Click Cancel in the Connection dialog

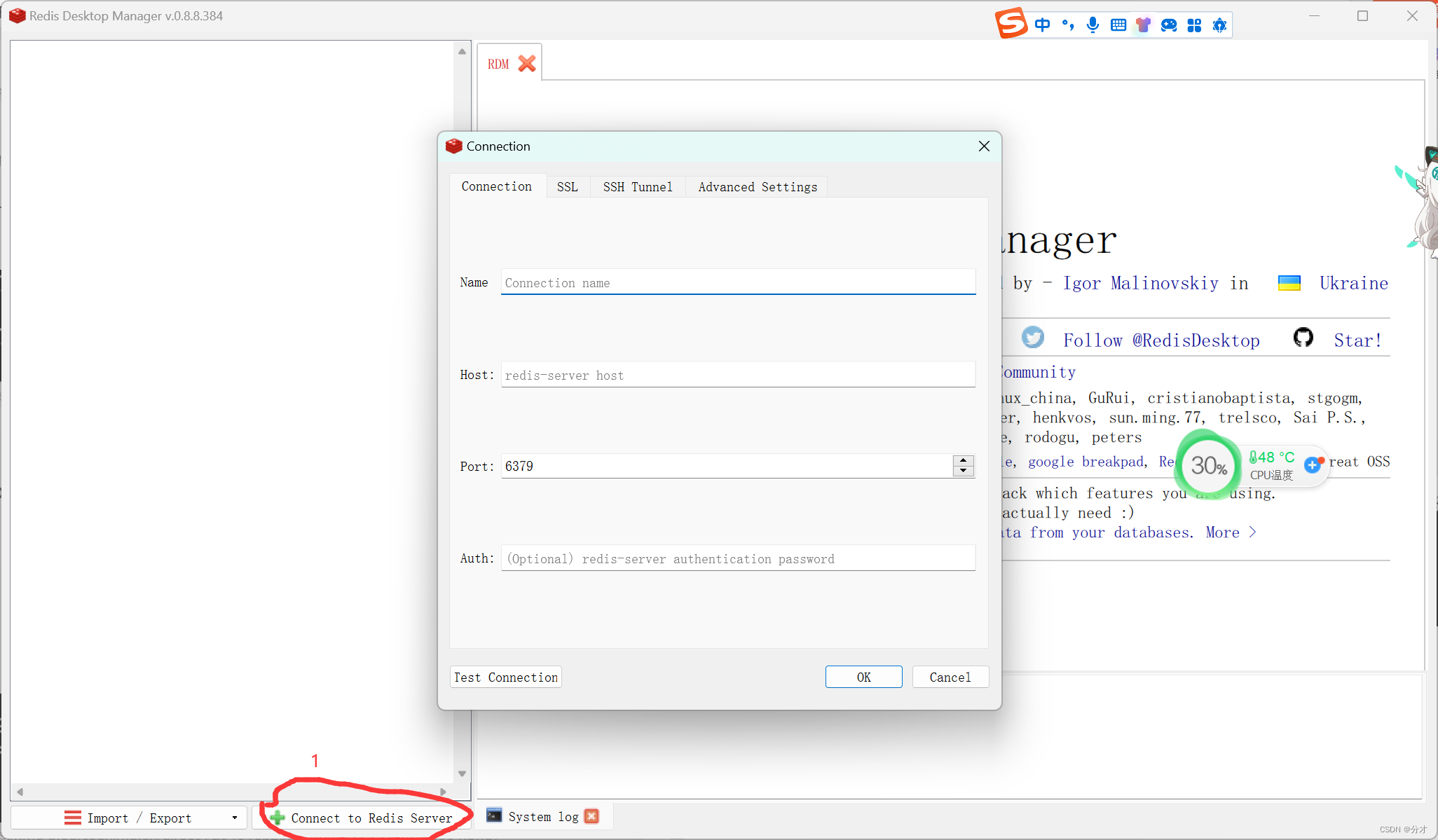click(950, 677)
